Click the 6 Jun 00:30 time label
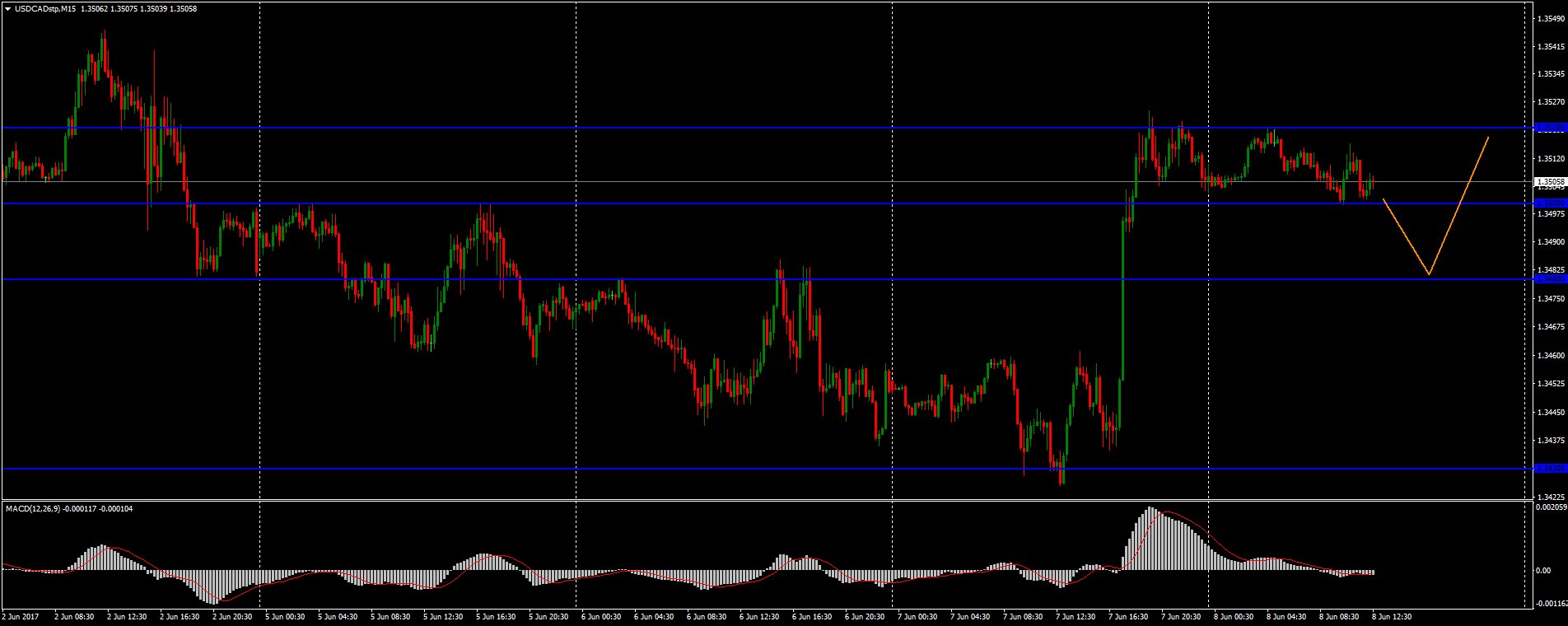 coord(602,616)
